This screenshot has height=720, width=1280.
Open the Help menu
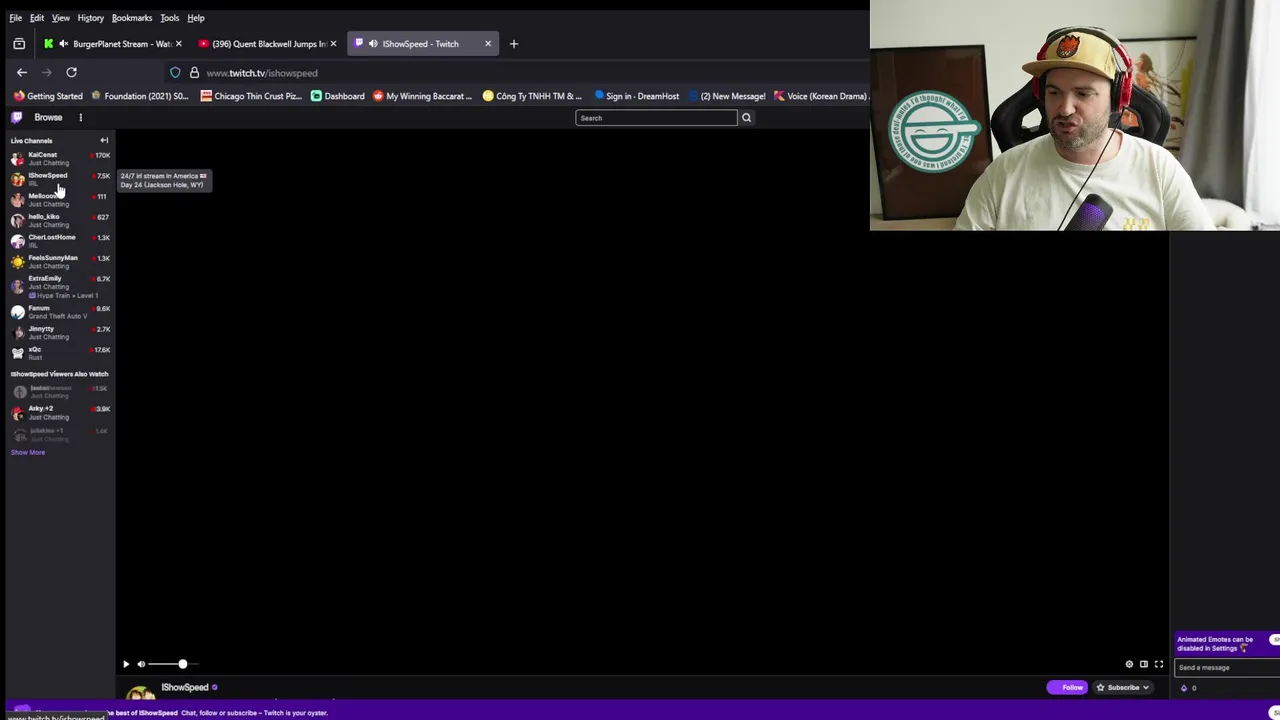[x=196, y=18]
